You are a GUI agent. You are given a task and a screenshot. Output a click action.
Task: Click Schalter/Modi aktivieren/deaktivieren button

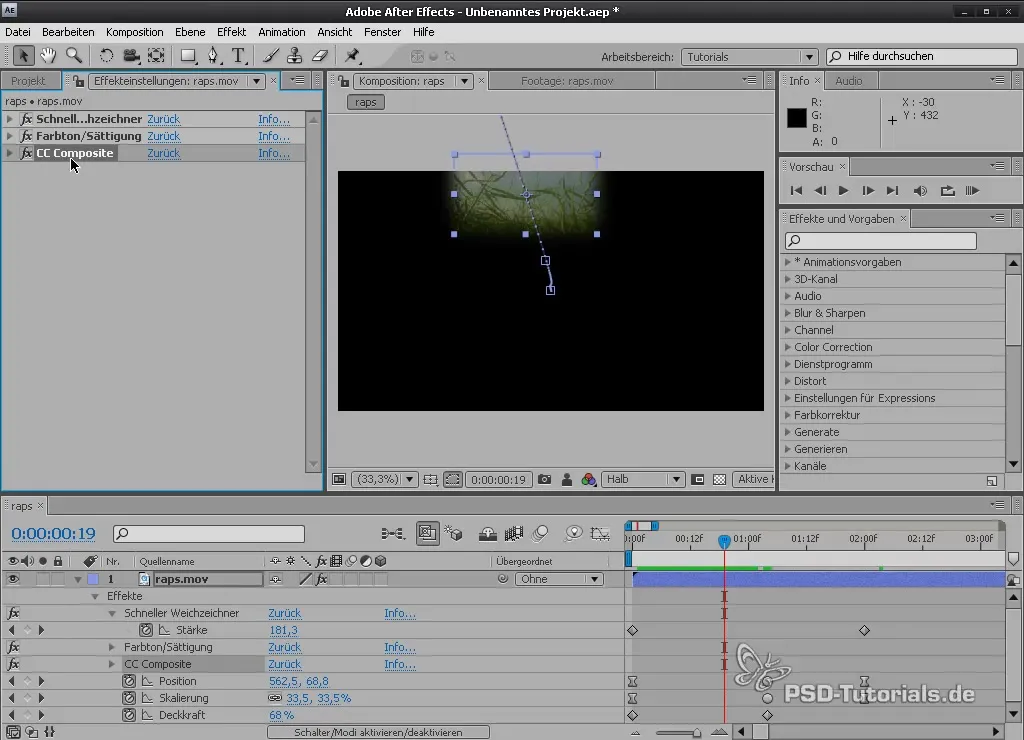point(378,732)
